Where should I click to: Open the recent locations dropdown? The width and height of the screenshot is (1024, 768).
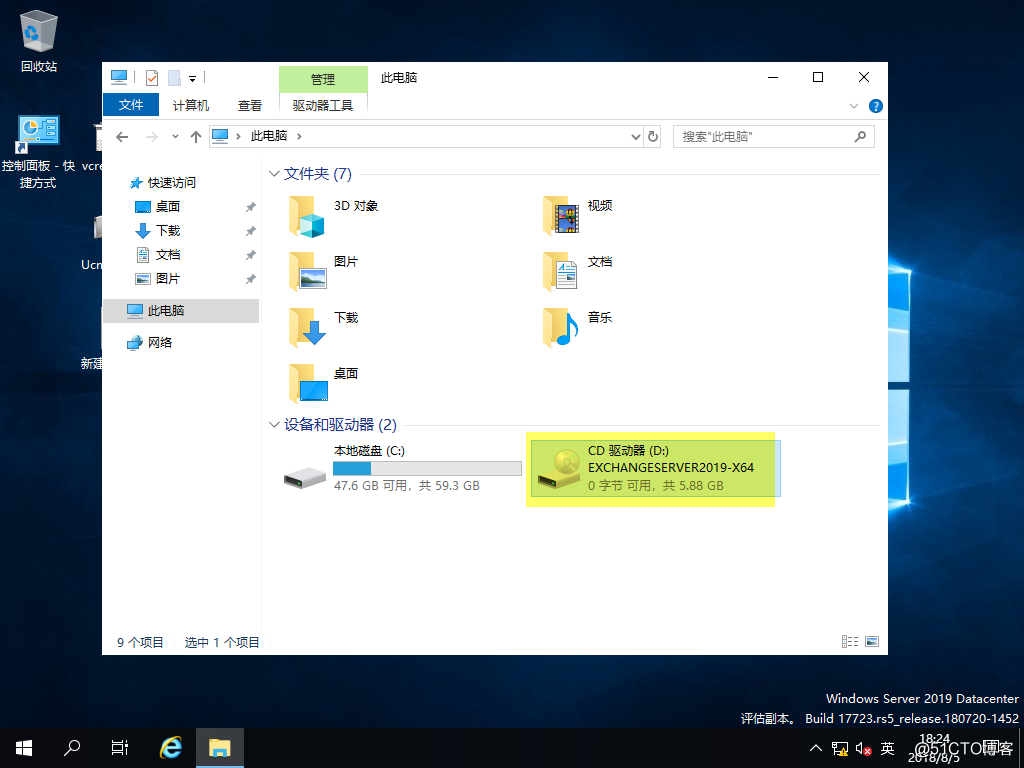click(175, 136)
